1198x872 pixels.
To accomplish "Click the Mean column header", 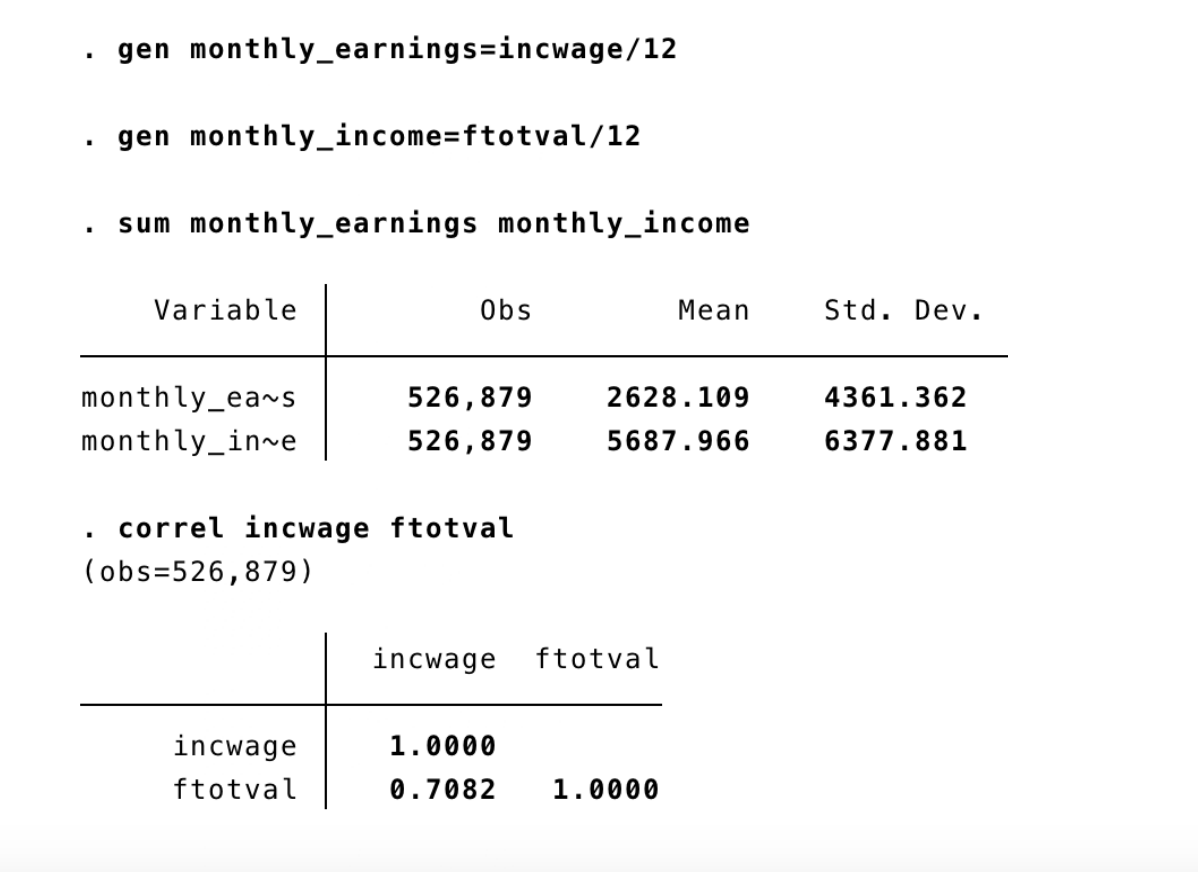I will [713, 310].
